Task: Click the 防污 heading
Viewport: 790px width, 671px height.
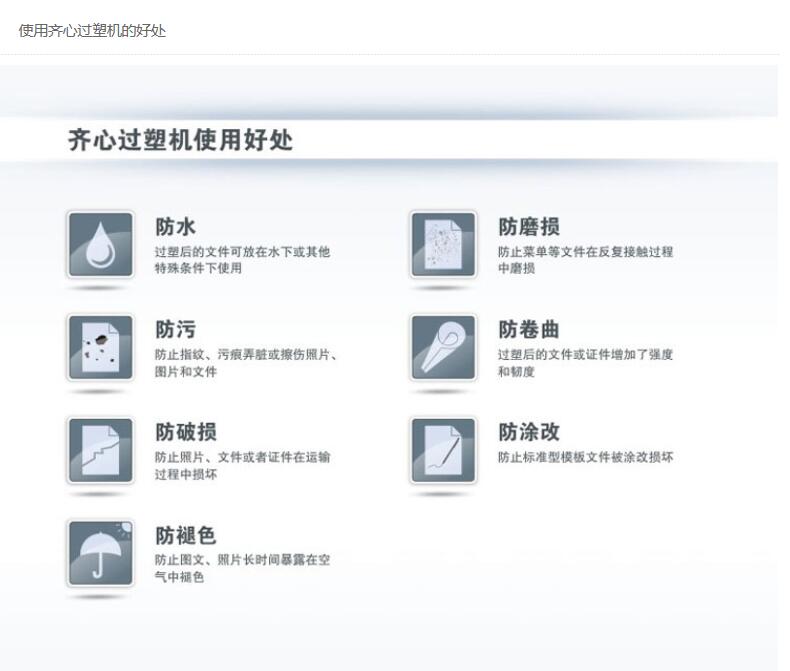Action: [x=175, y=329]
